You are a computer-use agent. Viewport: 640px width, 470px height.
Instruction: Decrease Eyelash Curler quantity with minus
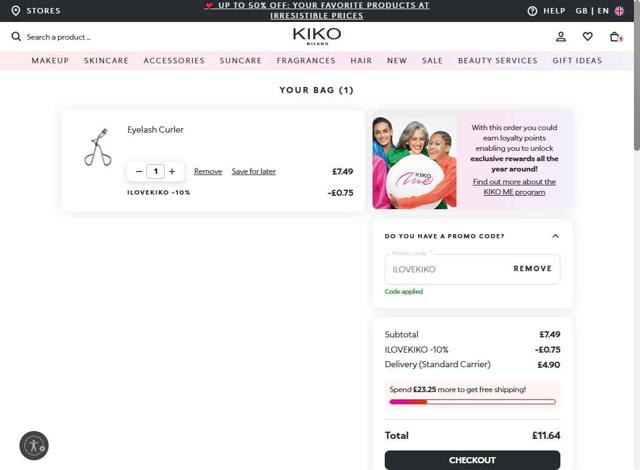tap(139, 171)
